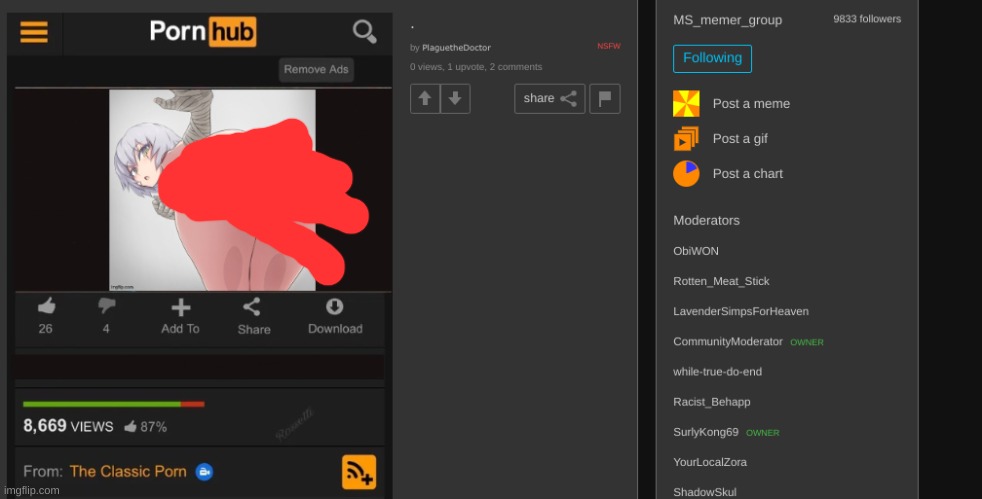Flag this post using the flag icon
The width and height of the screenshot is (982, 499).
(605, 98)
